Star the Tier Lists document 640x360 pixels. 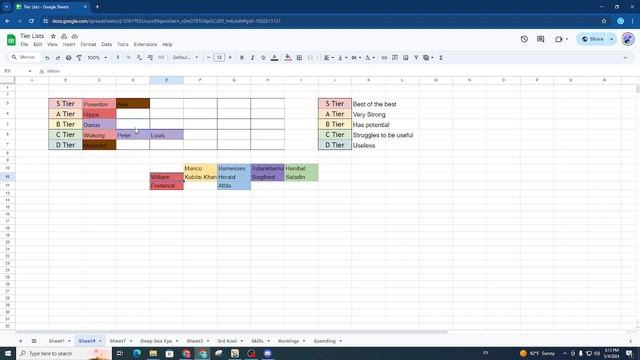(x=53, y=36)
